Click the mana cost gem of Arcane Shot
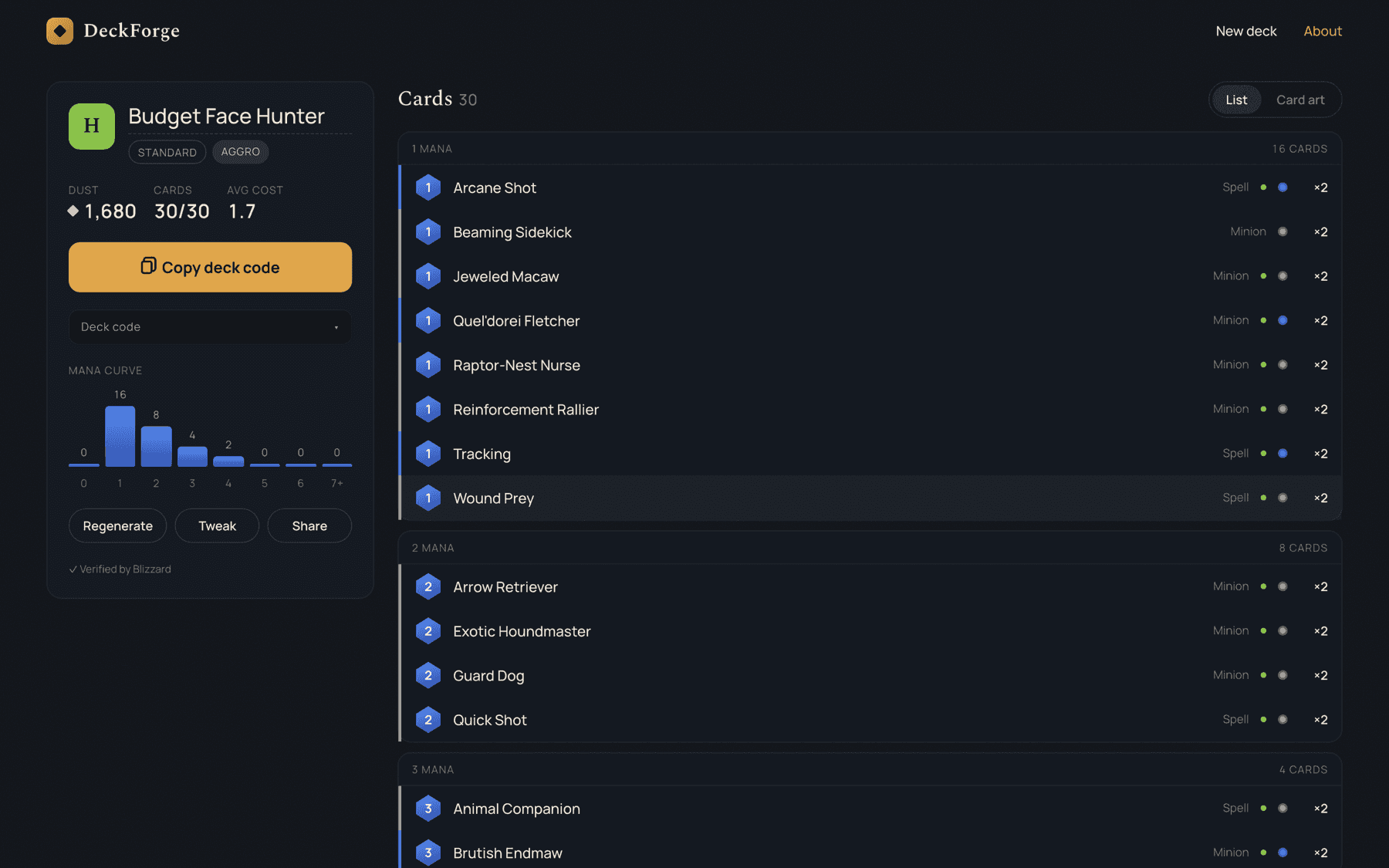 point(428,187)
